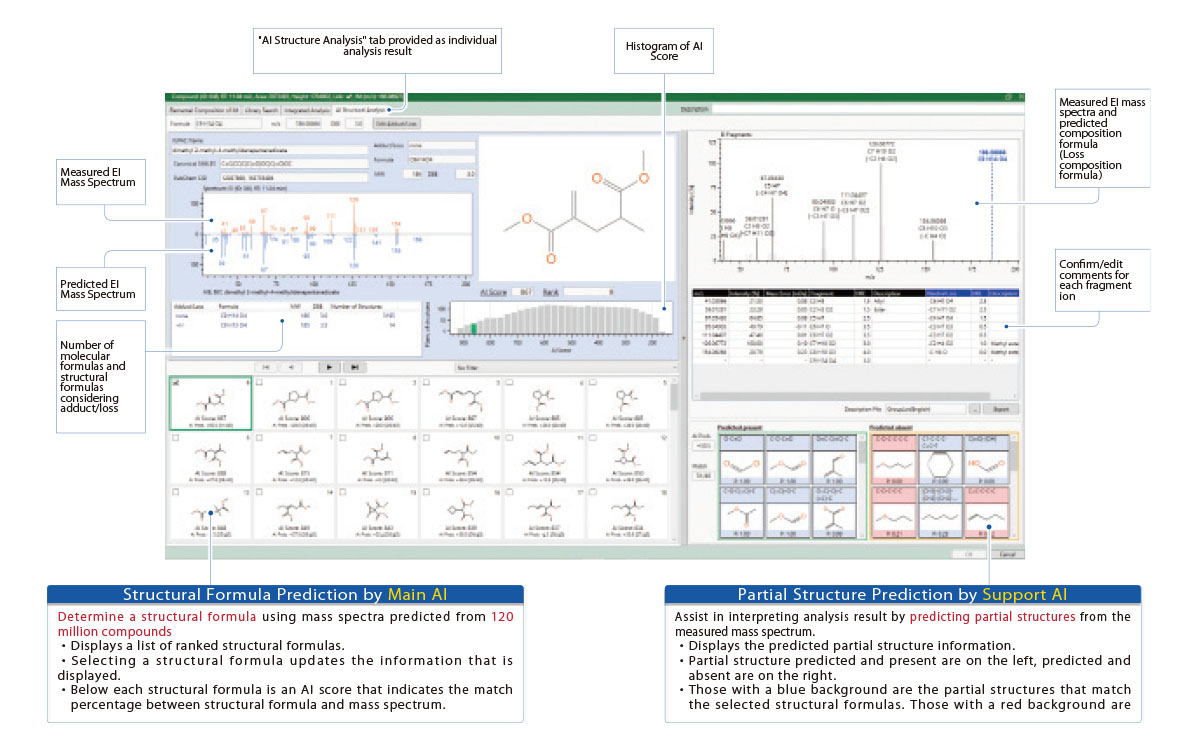Select the HO carboxylic acid tile in Predicted absent

point(987,460)
